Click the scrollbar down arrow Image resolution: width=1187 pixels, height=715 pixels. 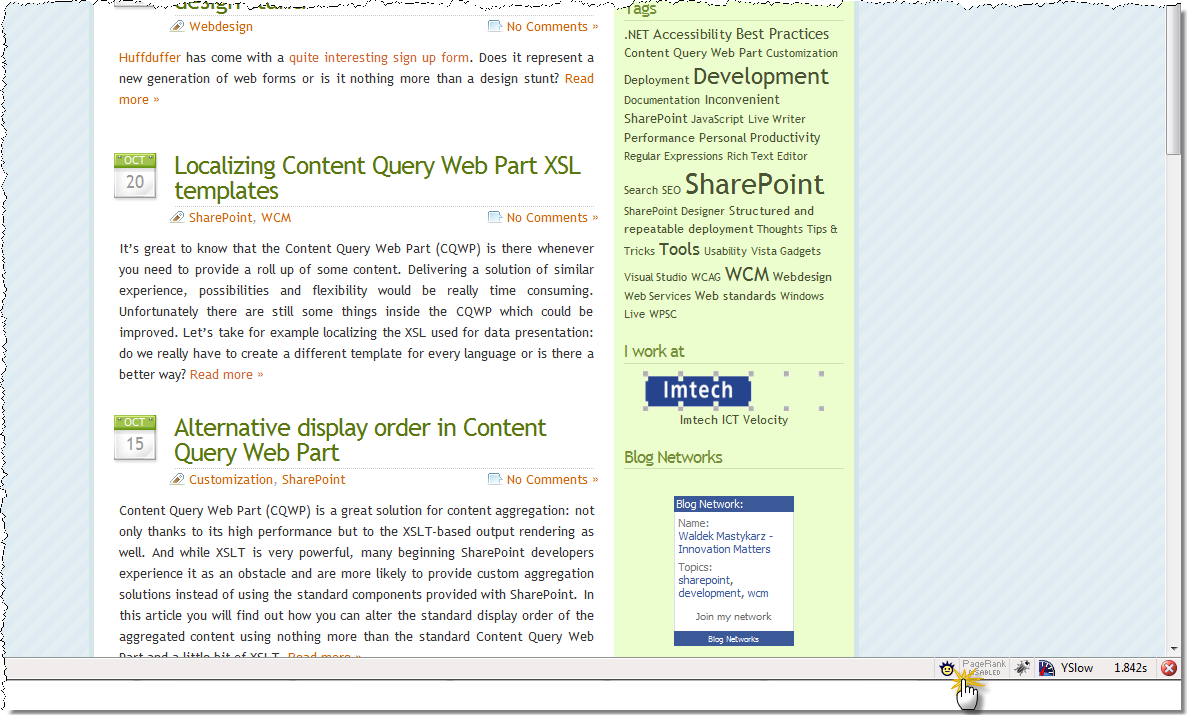pyautogui.click(x=1174, y=649)
